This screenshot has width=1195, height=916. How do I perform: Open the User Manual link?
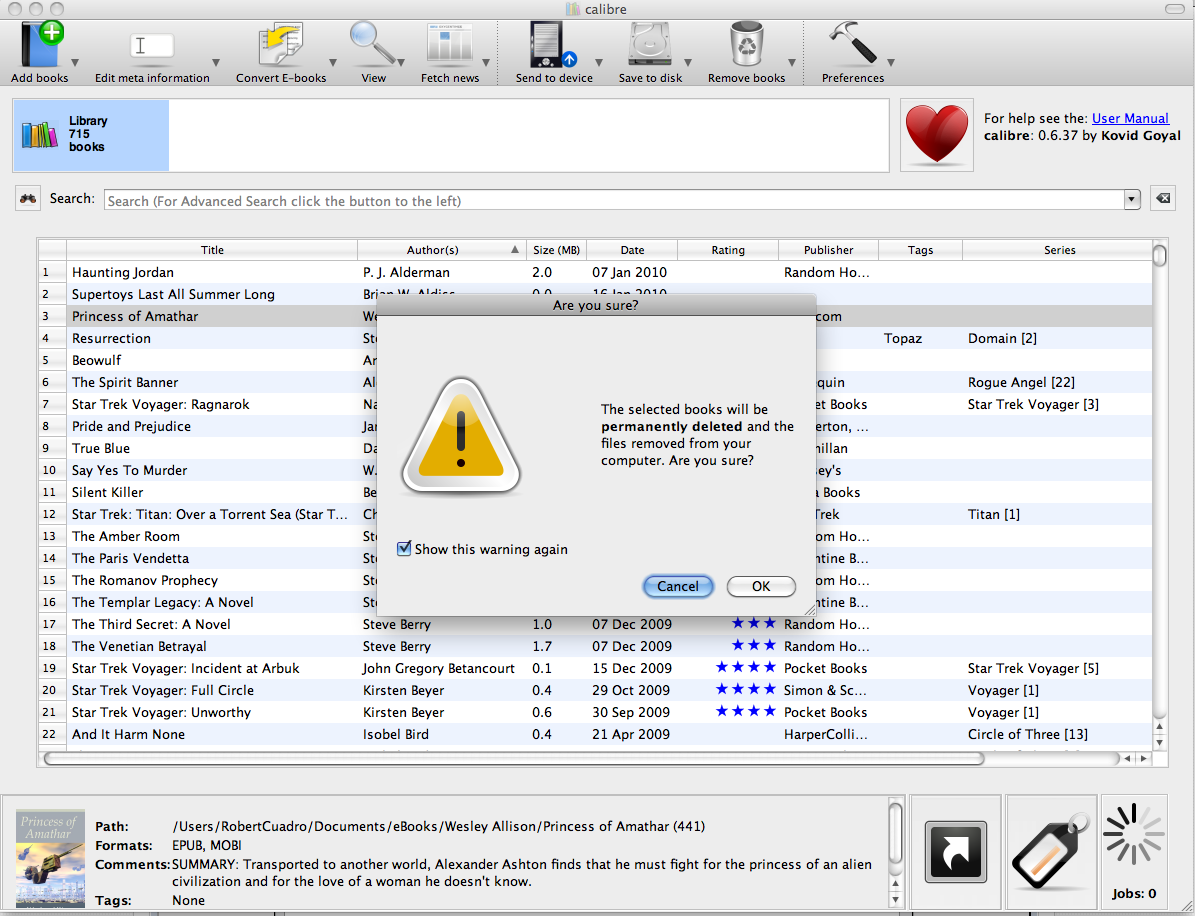1130,118
